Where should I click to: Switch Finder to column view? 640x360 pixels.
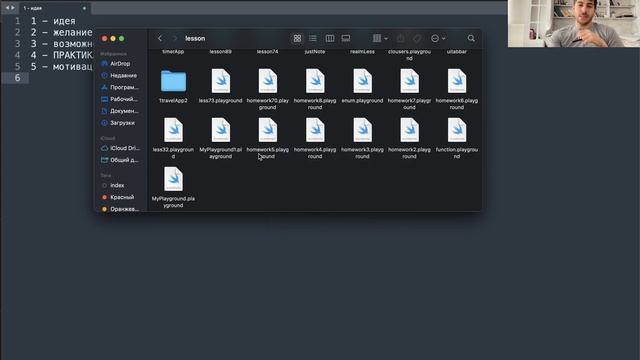[330, 38]
